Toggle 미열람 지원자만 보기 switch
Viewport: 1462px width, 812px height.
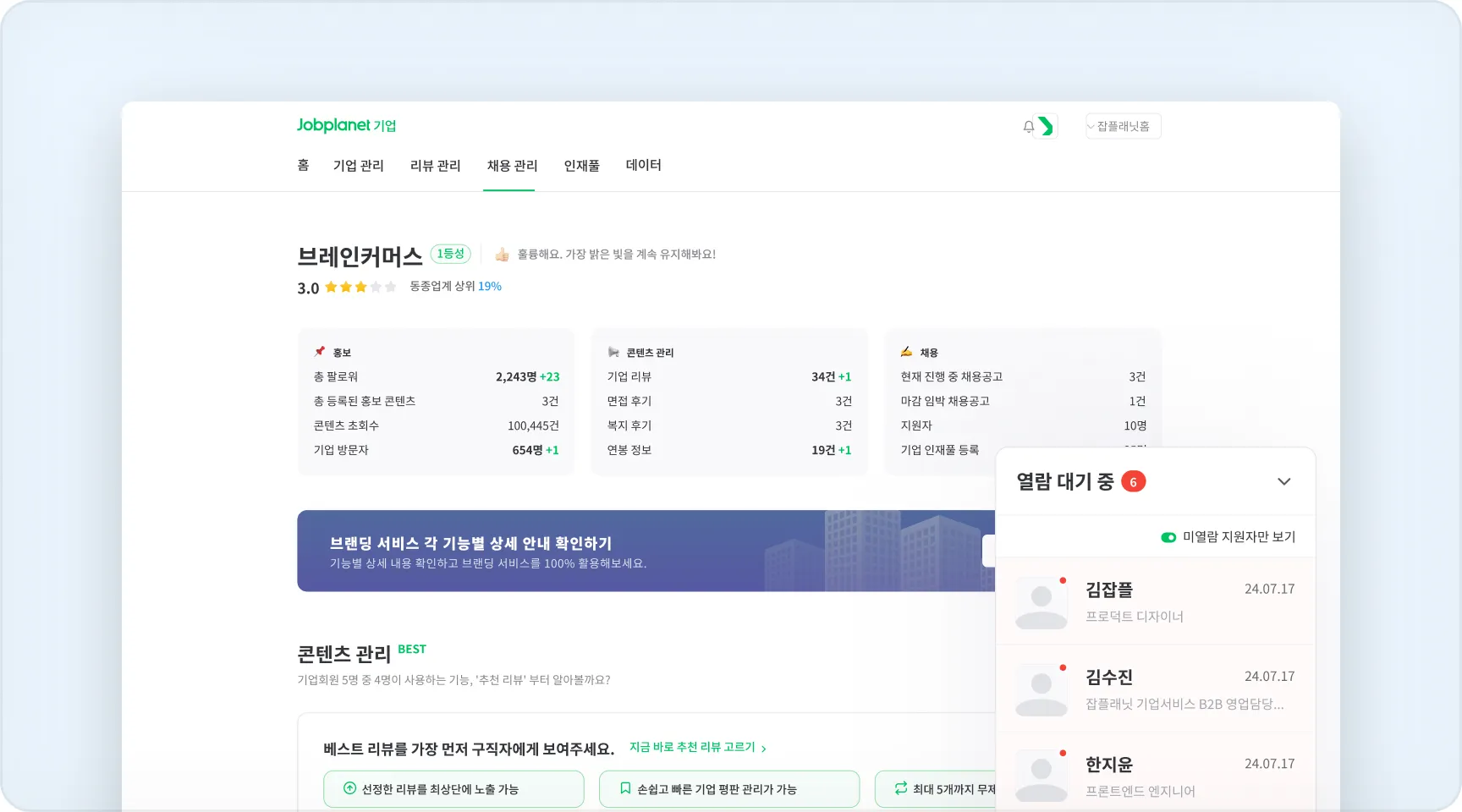tap(1168, 537)
